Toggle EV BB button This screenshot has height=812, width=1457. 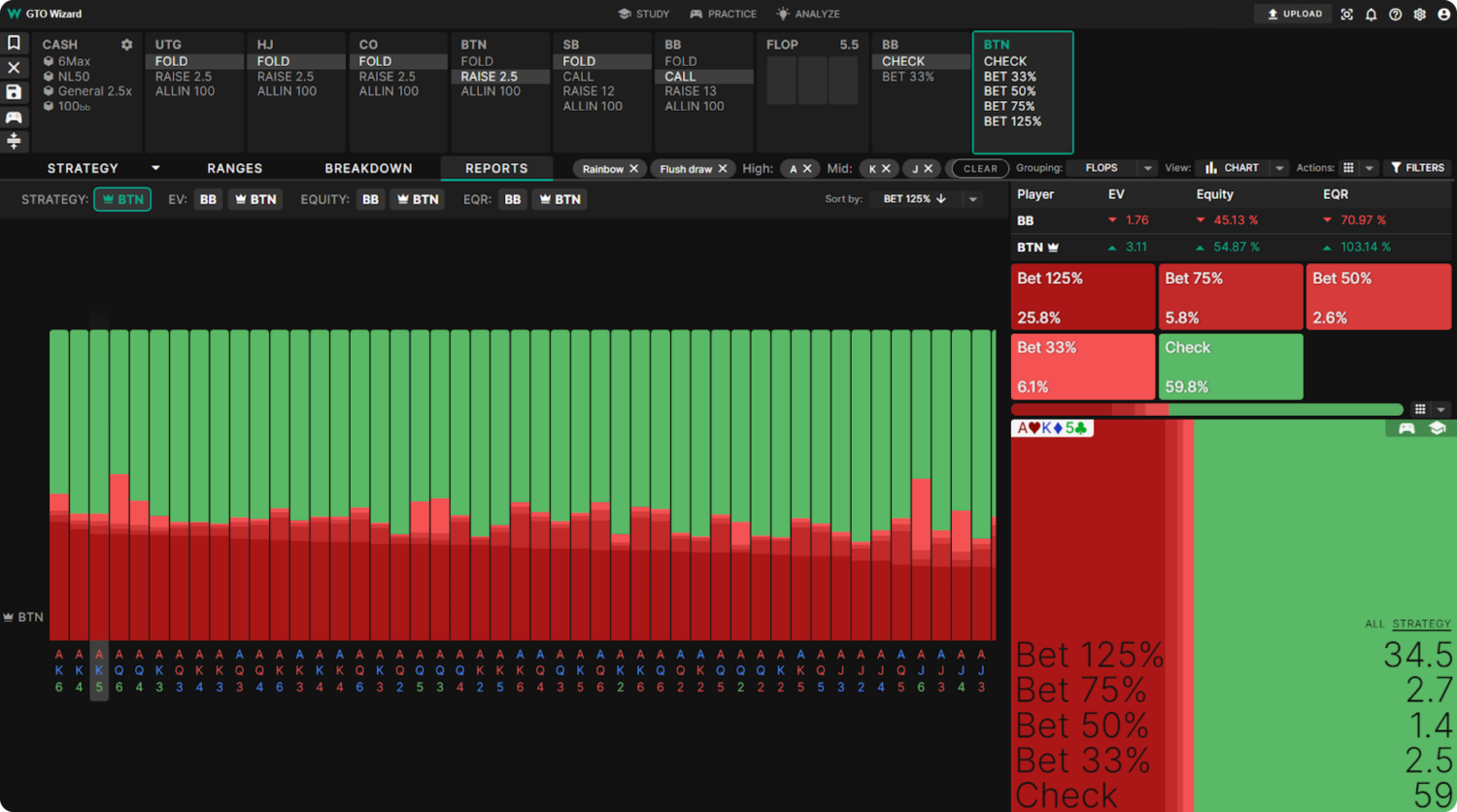coord(208,199)
